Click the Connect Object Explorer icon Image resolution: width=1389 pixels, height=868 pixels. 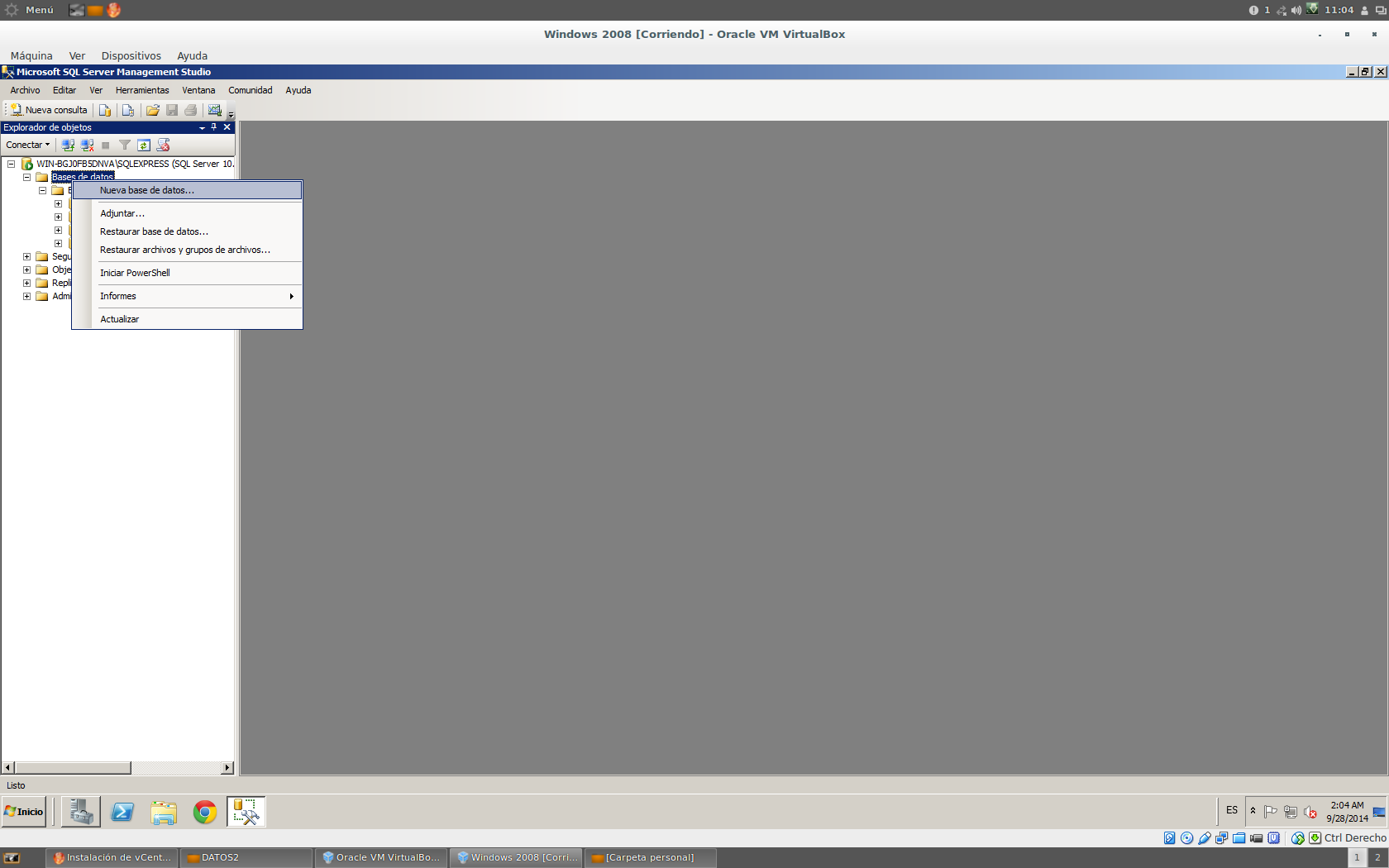(67, 145)
